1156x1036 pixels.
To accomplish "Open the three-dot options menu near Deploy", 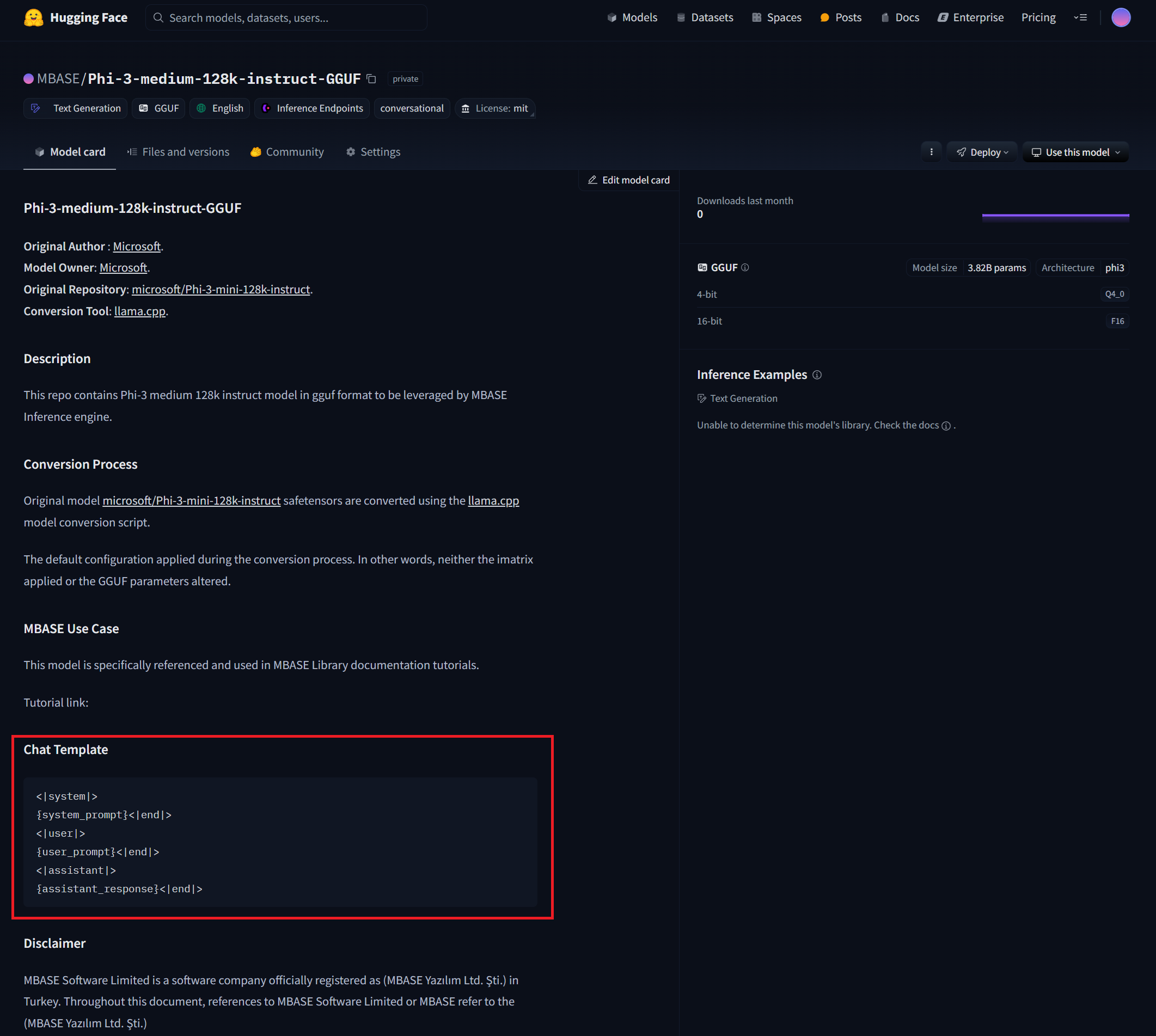I will click(931, 152).
